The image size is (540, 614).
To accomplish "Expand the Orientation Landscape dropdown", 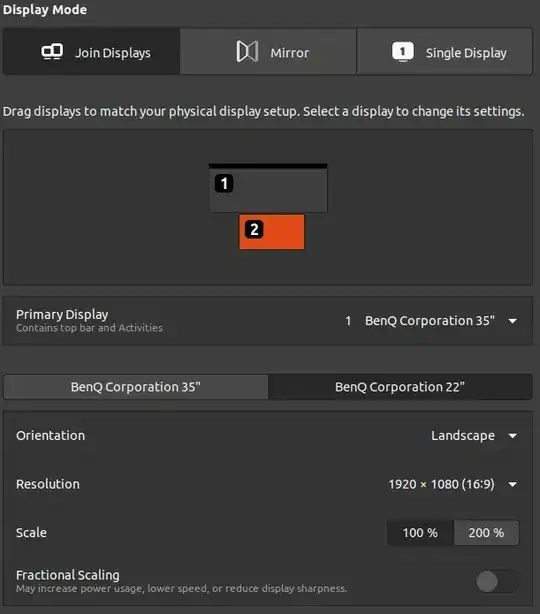I will [x=513, y=436].
